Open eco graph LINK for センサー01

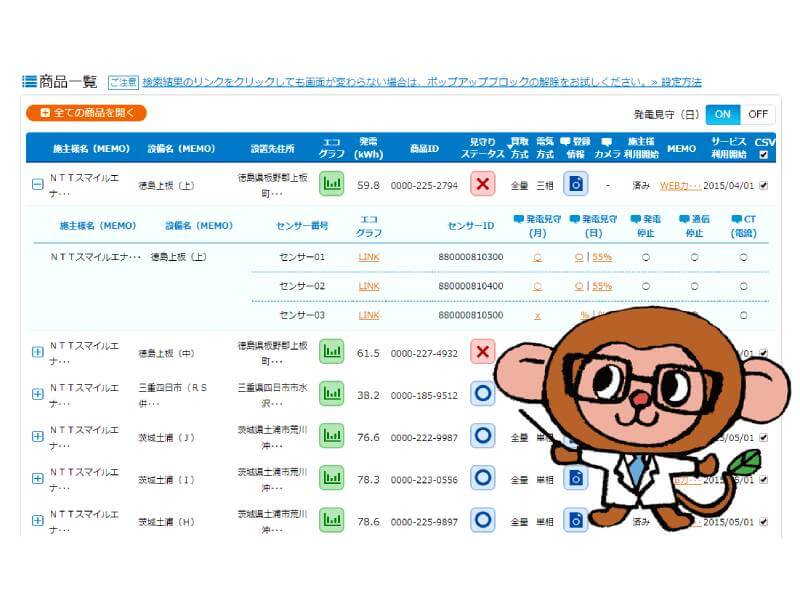click(369, 257)
